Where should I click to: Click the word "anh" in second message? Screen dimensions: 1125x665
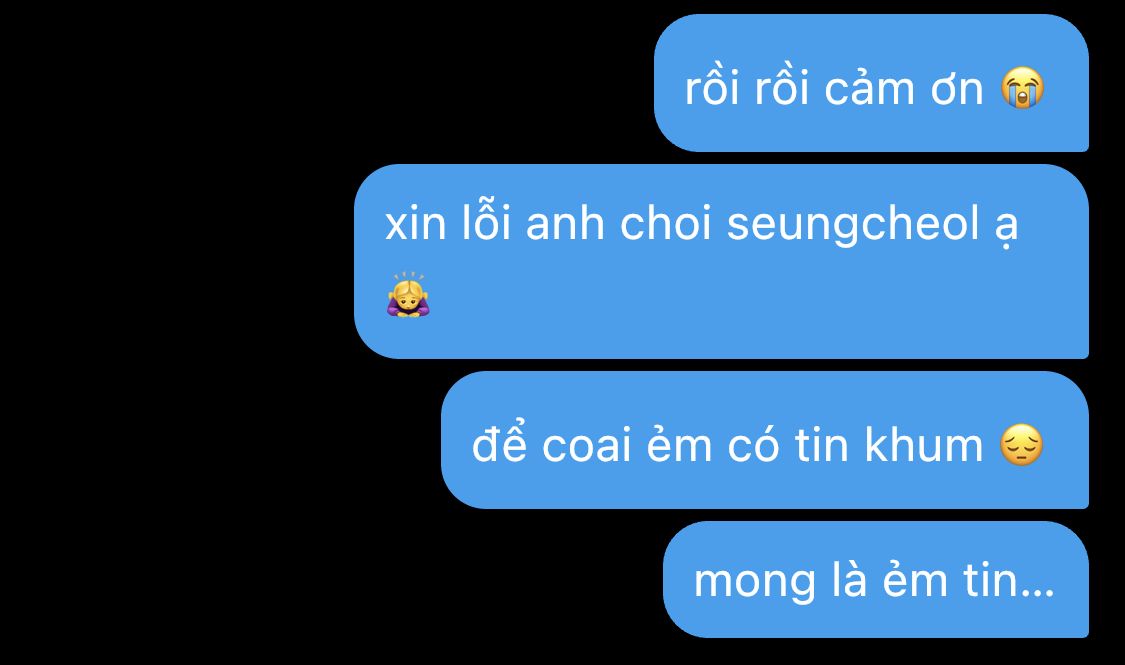565,223
